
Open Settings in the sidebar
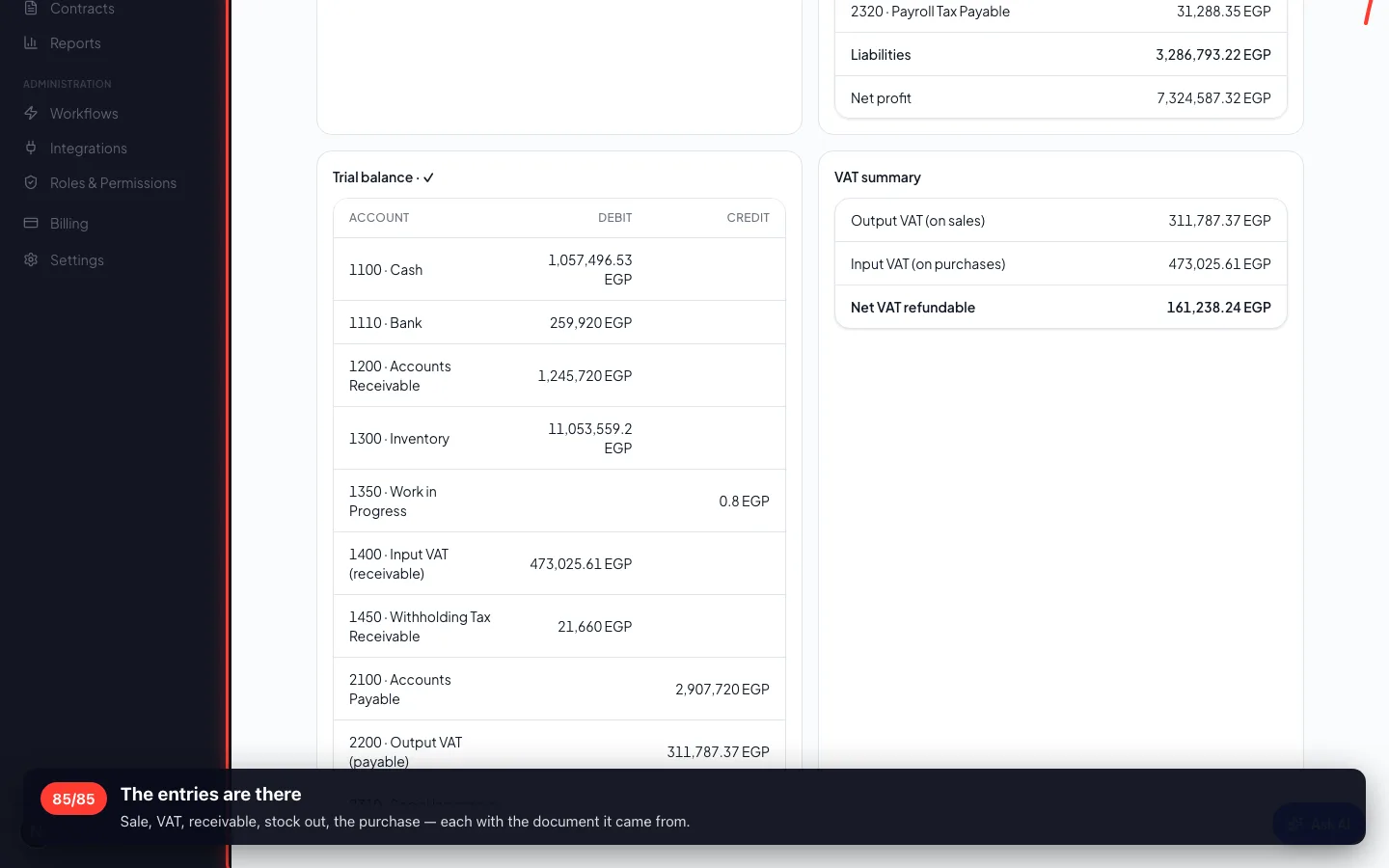click(x=76, y=260)
